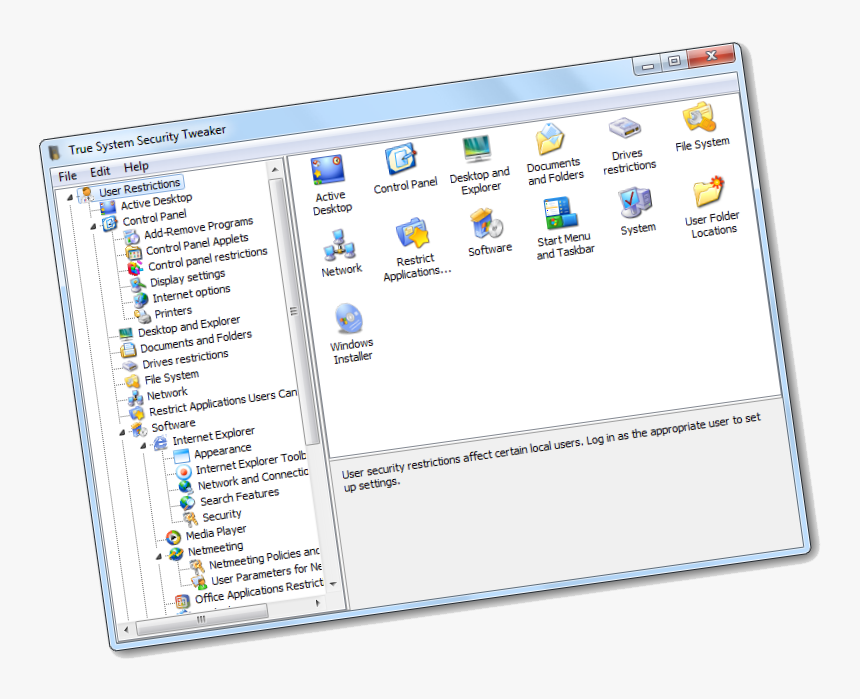The image size is (860, 699).
Task: Select Appearance under Internet Explorer
Action: coord(222,452)
